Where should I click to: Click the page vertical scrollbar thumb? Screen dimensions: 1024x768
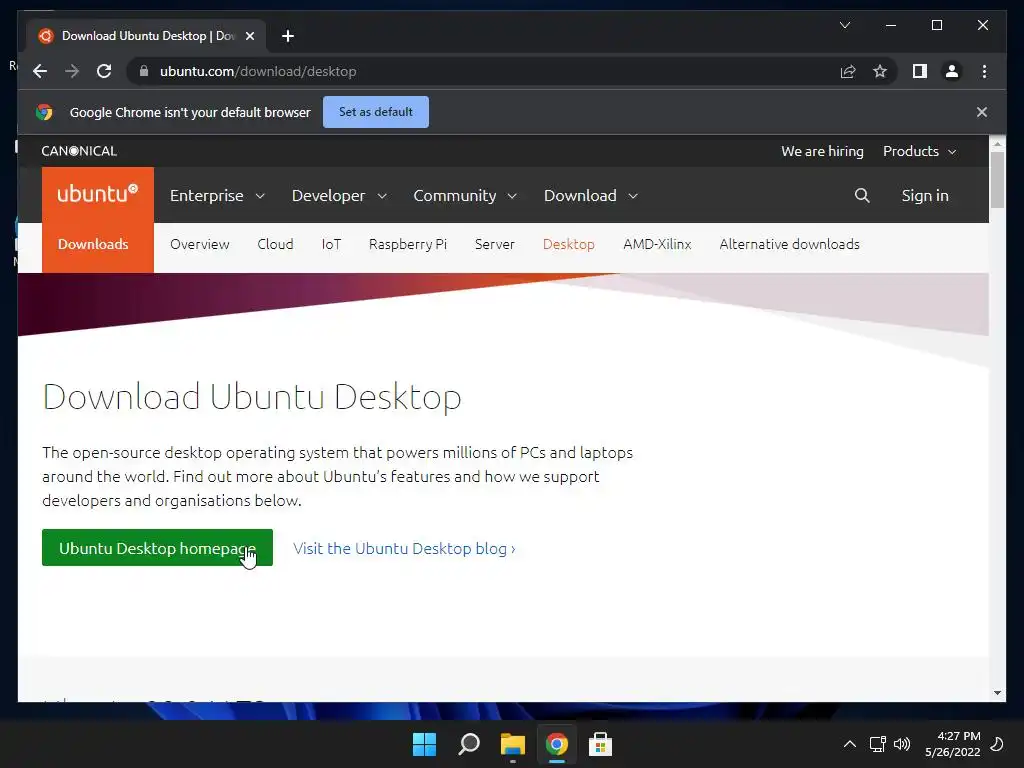point(997,180)
